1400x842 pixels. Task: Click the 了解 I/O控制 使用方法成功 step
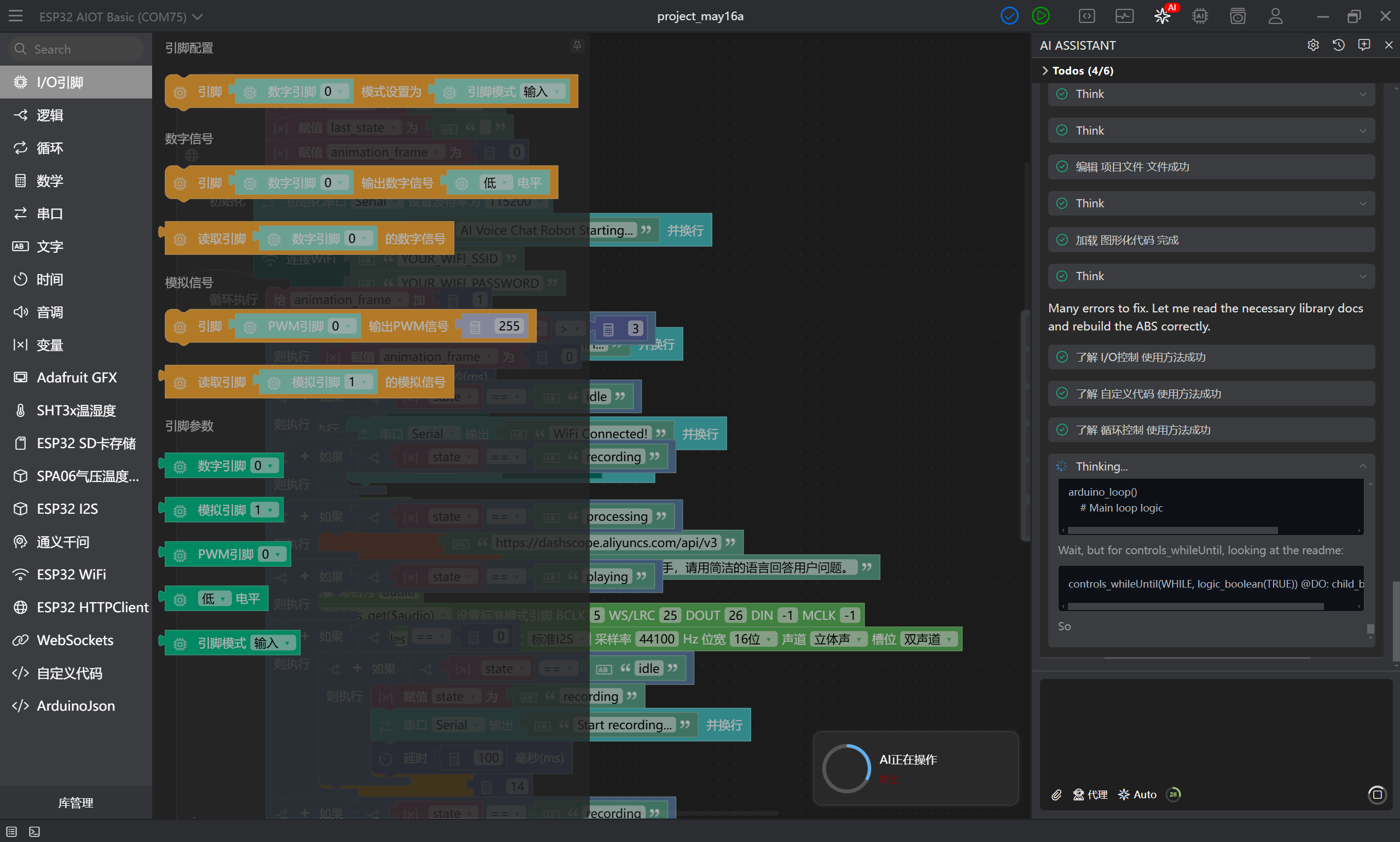1211,357
